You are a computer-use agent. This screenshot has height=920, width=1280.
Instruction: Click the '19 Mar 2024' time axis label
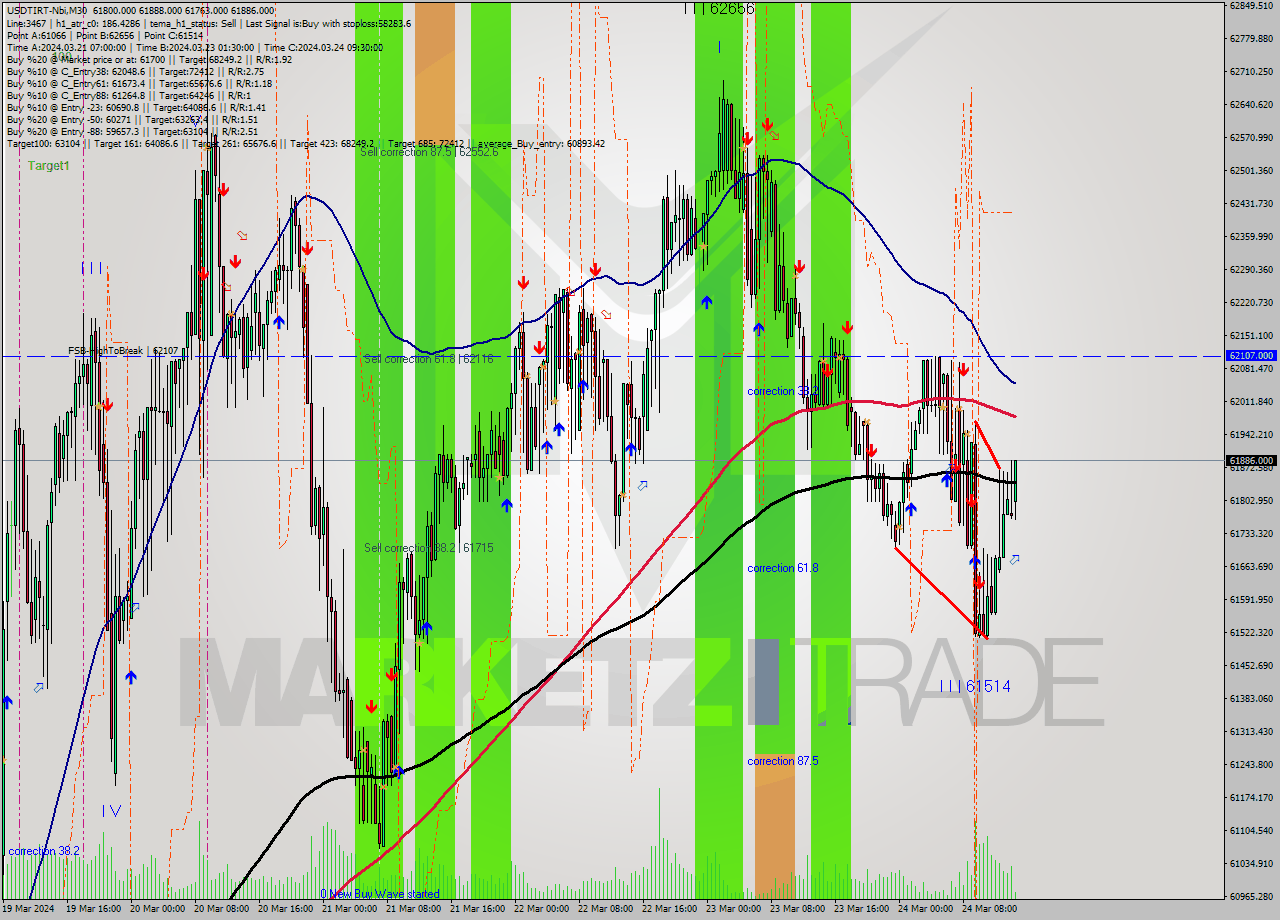click(28, 909)
